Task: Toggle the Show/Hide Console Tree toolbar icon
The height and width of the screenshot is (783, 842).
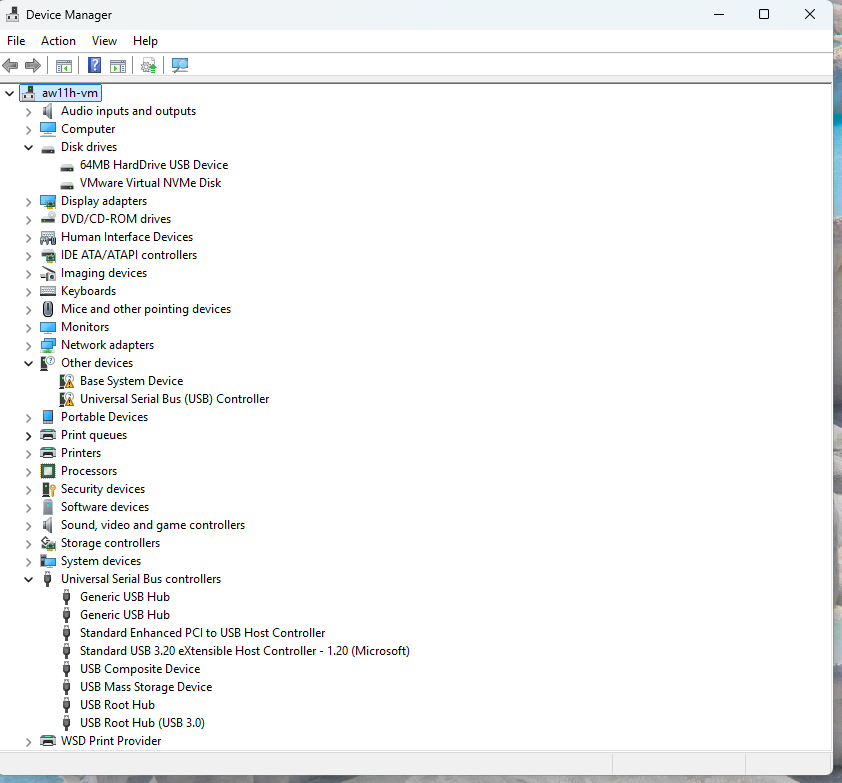Action: [64, 66]
